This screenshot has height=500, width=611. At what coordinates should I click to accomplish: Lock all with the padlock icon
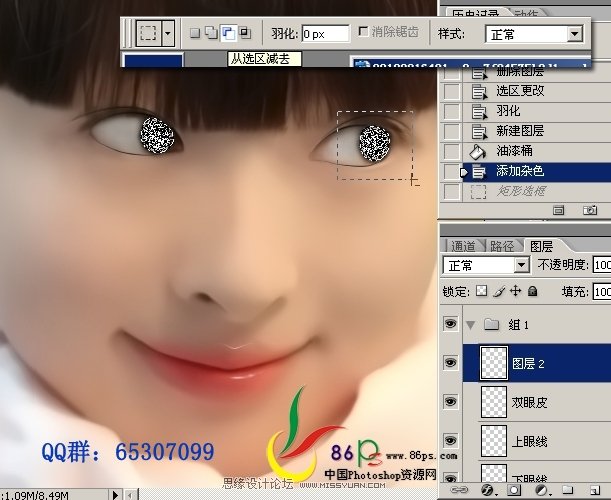(x=532, y=291)
